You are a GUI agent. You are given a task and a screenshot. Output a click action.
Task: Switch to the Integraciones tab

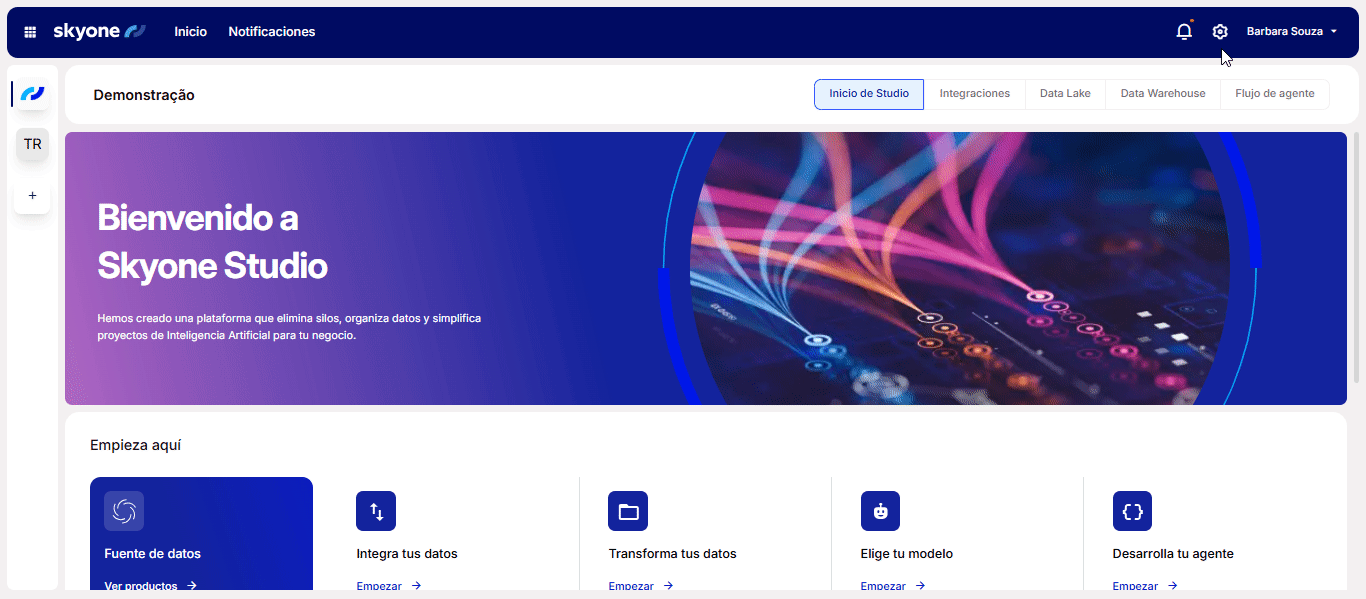point(974,94)
